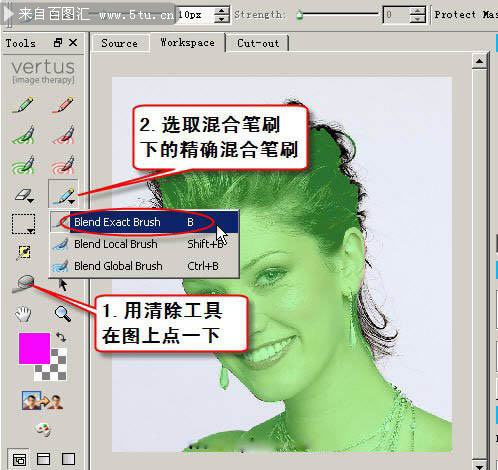Click the two-portraits compare icon
Viewport: 498px width, 470px height.
pos(42,401)
